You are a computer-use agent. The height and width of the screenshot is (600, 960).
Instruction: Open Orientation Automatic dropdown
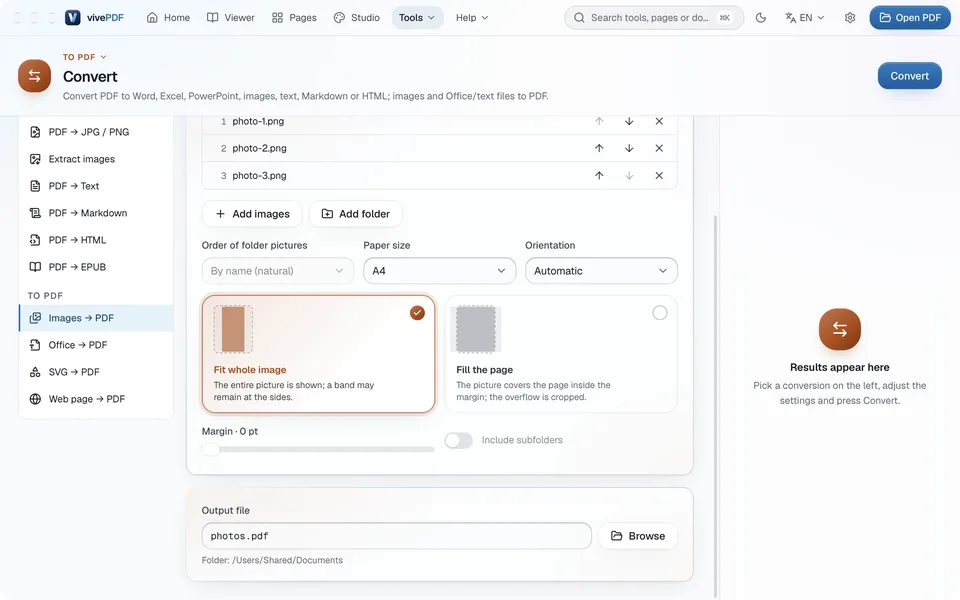(601, 271)
